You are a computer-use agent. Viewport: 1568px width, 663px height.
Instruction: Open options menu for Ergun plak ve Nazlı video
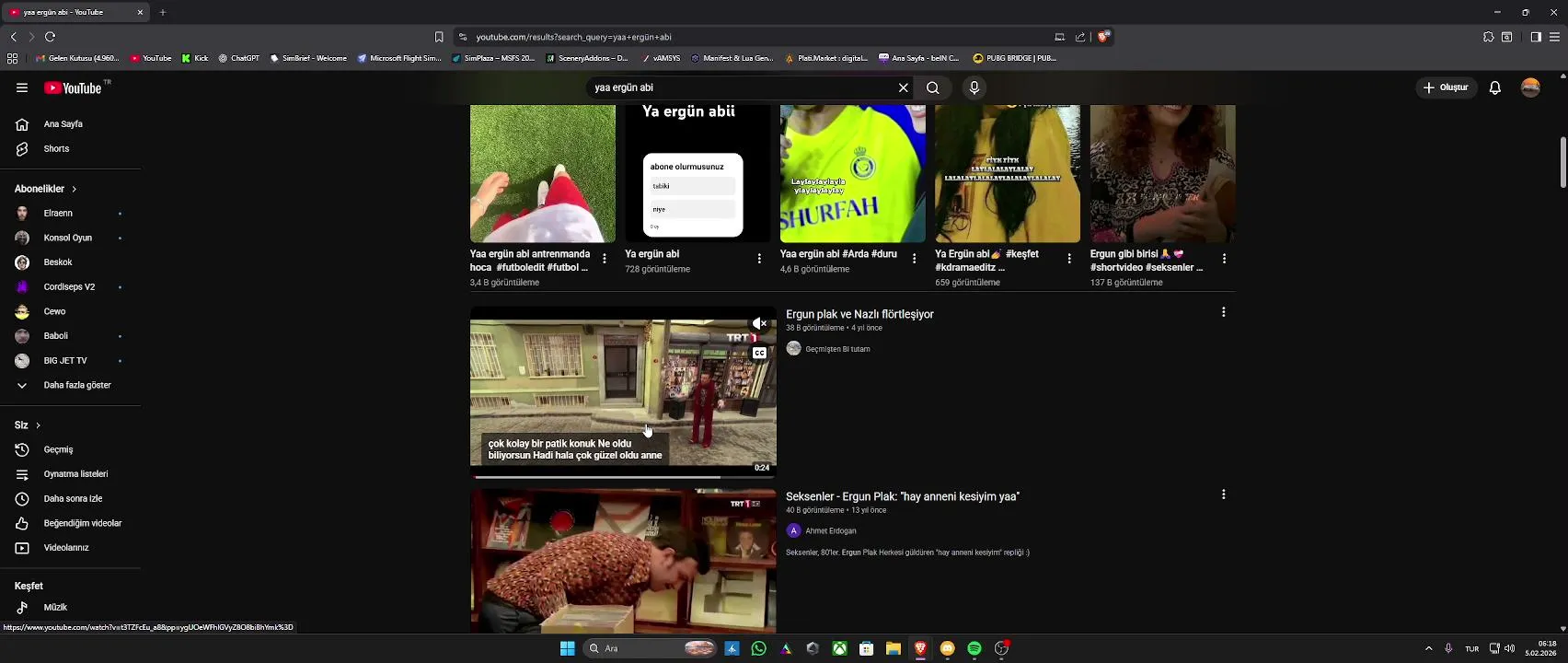pos(1224,312)
